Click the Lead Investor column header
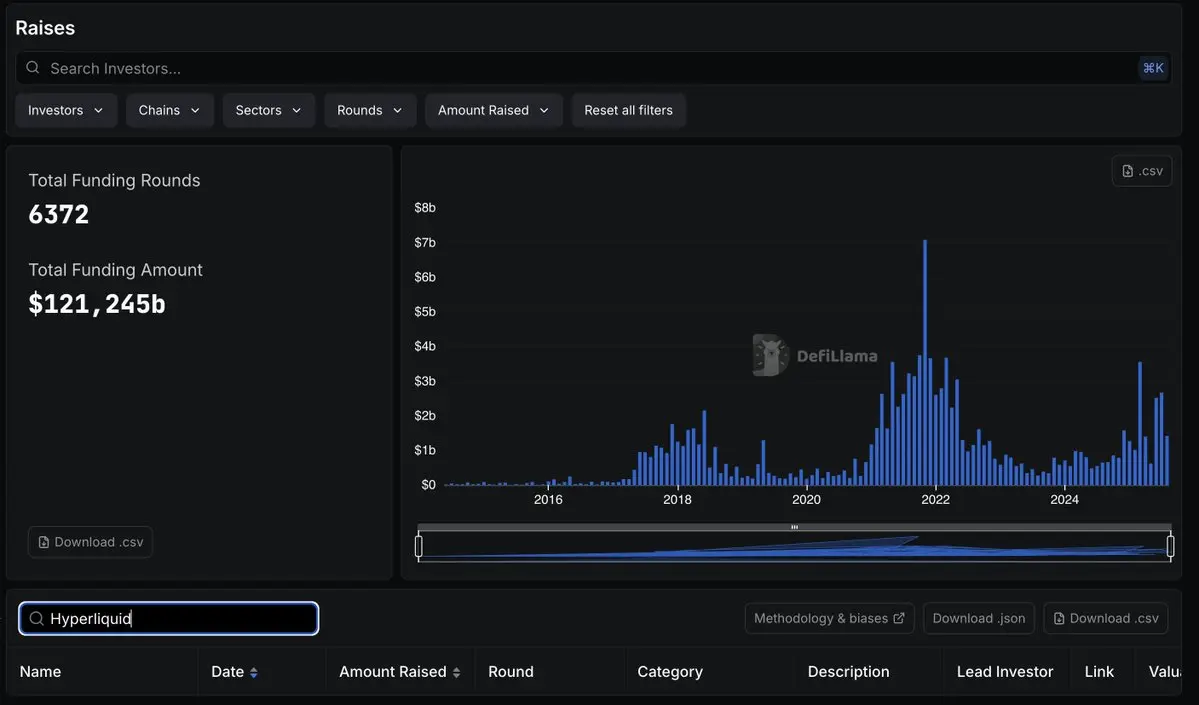The width and height of the screenshot is (1199, 705). pyautogui.click(x=1005, y=671)
